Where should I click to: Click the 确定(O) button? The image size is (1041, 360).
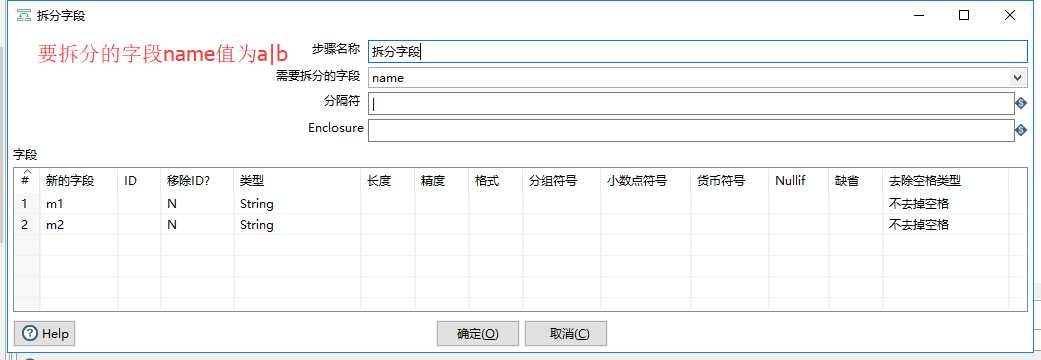478,333
